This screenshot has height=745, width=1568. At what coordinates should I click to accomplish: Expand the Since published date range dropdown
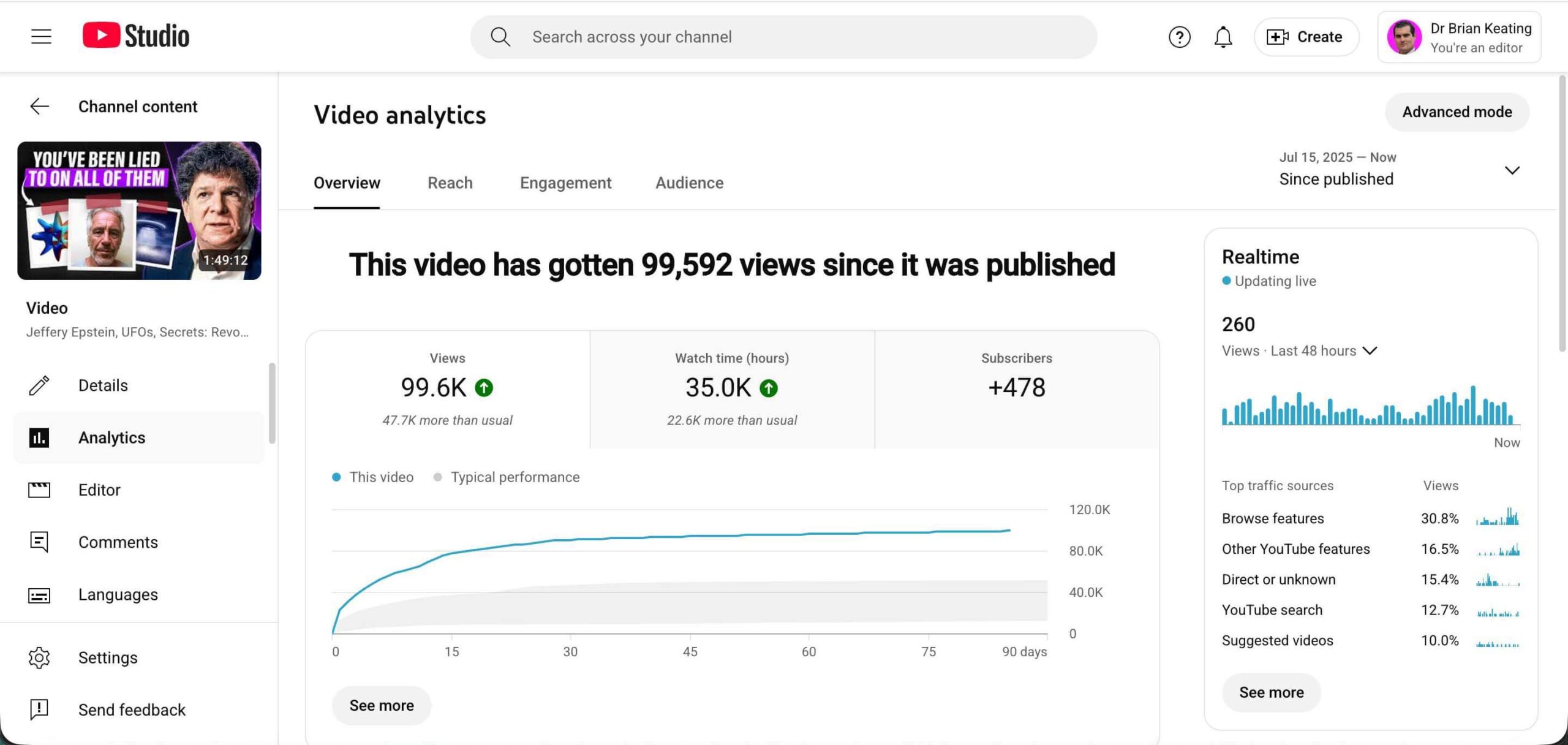[1512, 170]
